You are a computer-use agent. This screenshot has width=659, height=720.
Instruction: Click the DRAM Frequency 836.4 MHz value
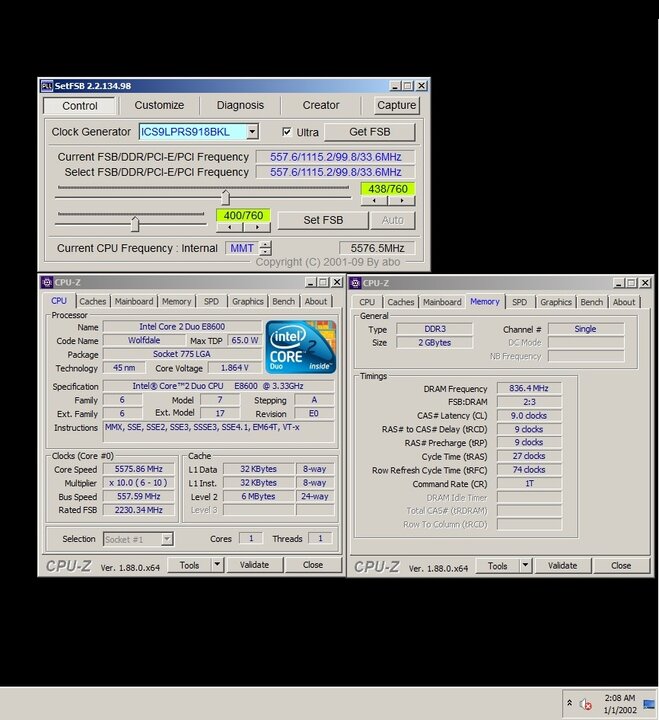529,388
